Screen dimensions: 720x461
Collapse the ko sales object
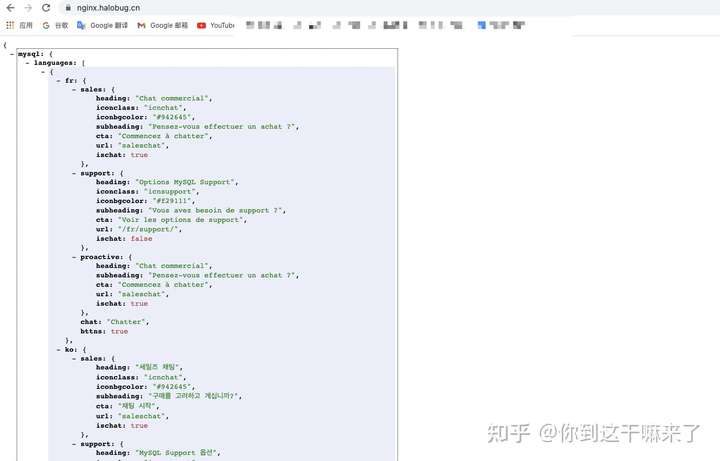point(74,359)
